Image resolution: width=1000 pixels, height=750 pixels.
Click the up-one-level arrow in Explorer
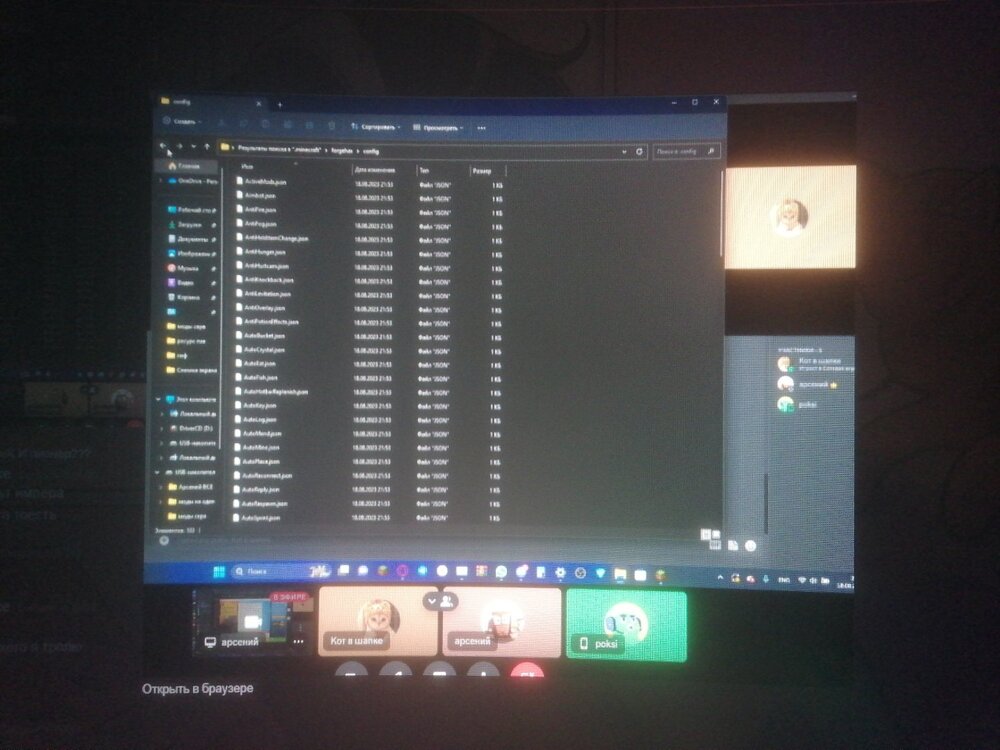pos(207,147)
